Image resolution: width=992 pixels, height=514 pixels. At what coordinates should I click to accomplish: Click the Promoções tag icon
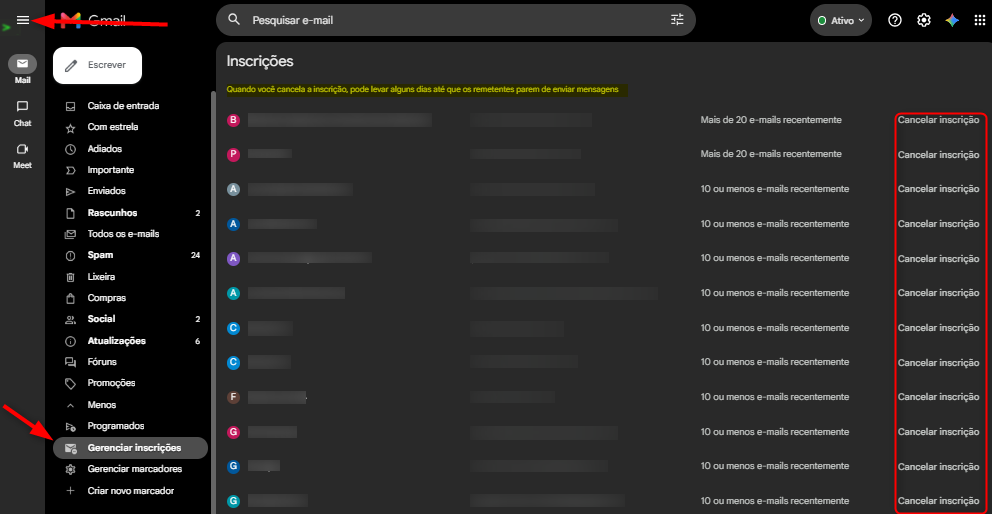[70, 384]
